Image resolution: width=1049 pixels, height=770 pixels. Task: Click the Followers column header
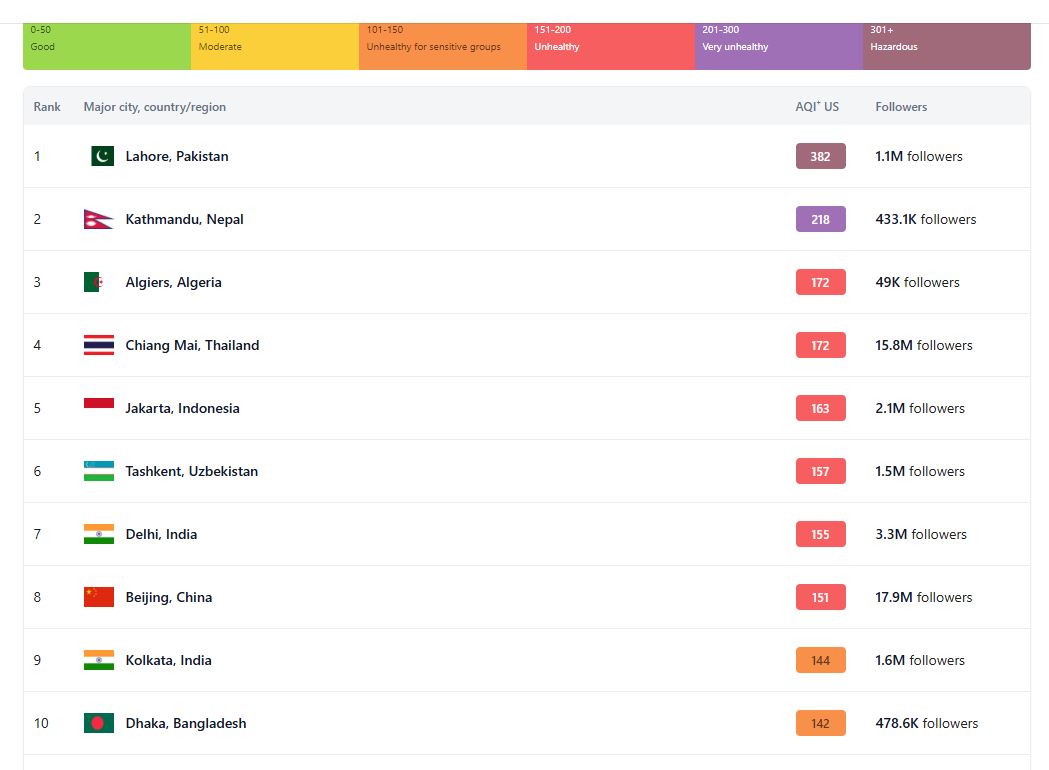point(900,107)
